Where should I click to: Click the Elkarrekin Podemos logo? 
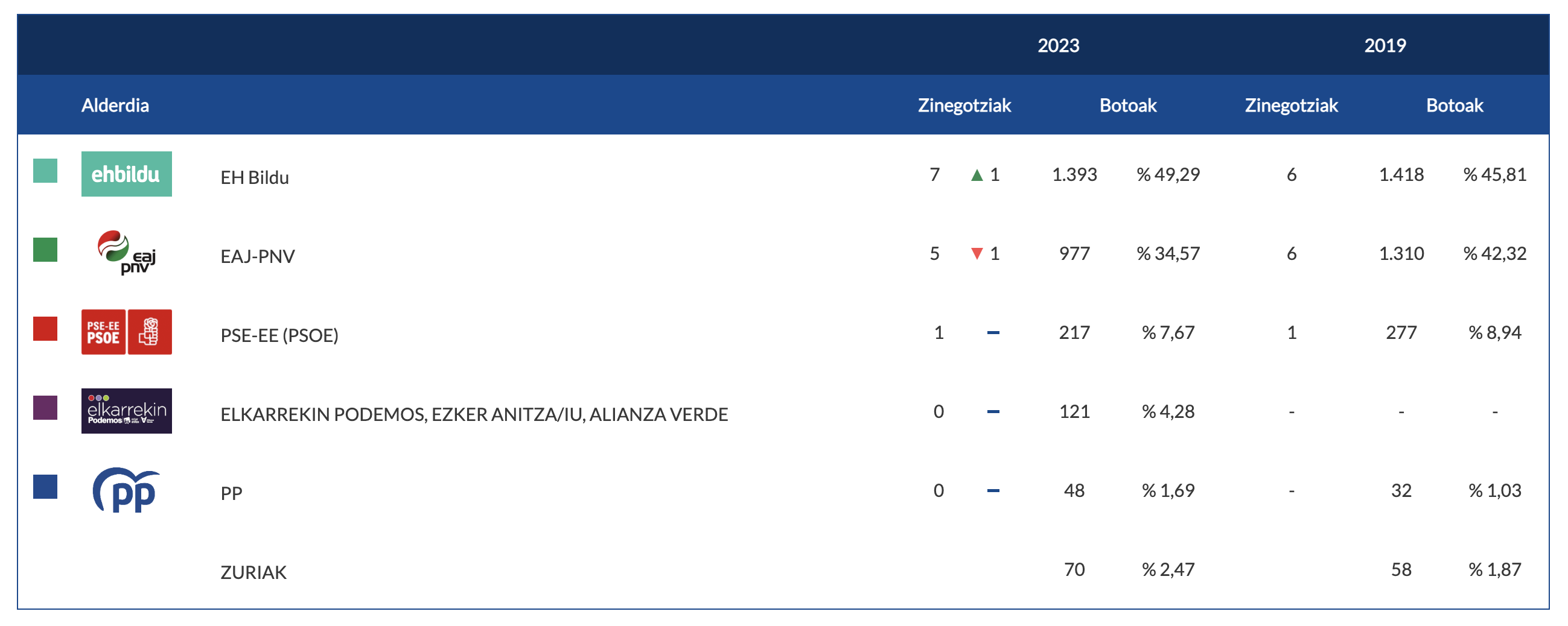click(127, 411)
